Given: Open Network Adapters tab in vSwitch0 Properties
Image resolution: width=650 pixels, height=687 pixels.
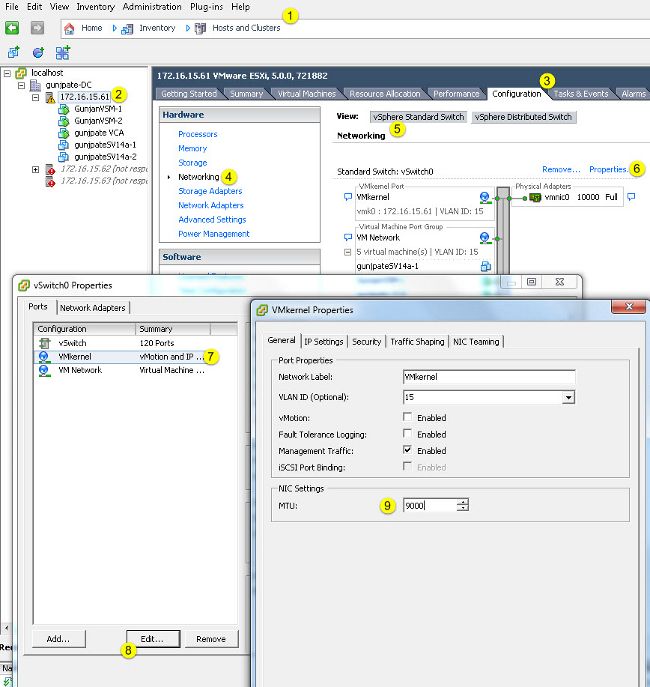Looking at the screenshot, I should (92, 308).
